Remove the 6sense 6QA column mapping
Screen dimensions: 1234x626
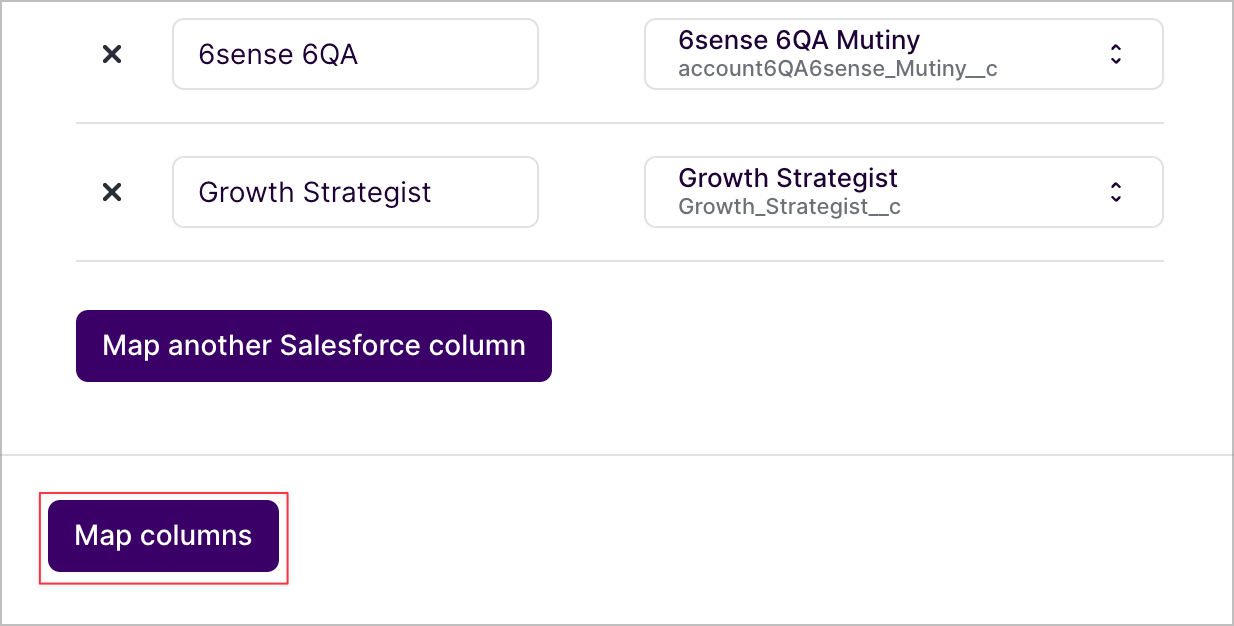[x=112, y=55]
